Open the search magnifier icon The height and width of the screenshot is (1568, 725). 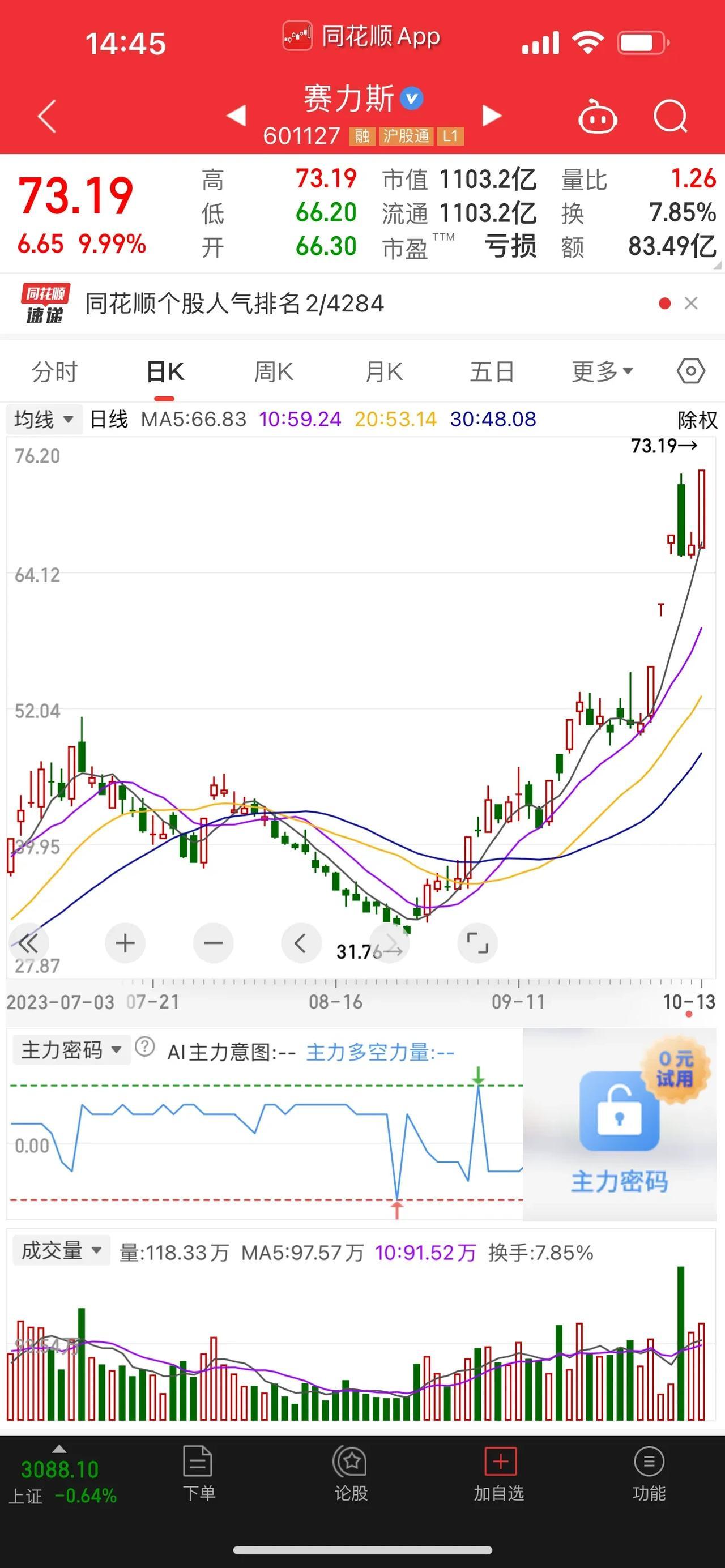point(670,115)
